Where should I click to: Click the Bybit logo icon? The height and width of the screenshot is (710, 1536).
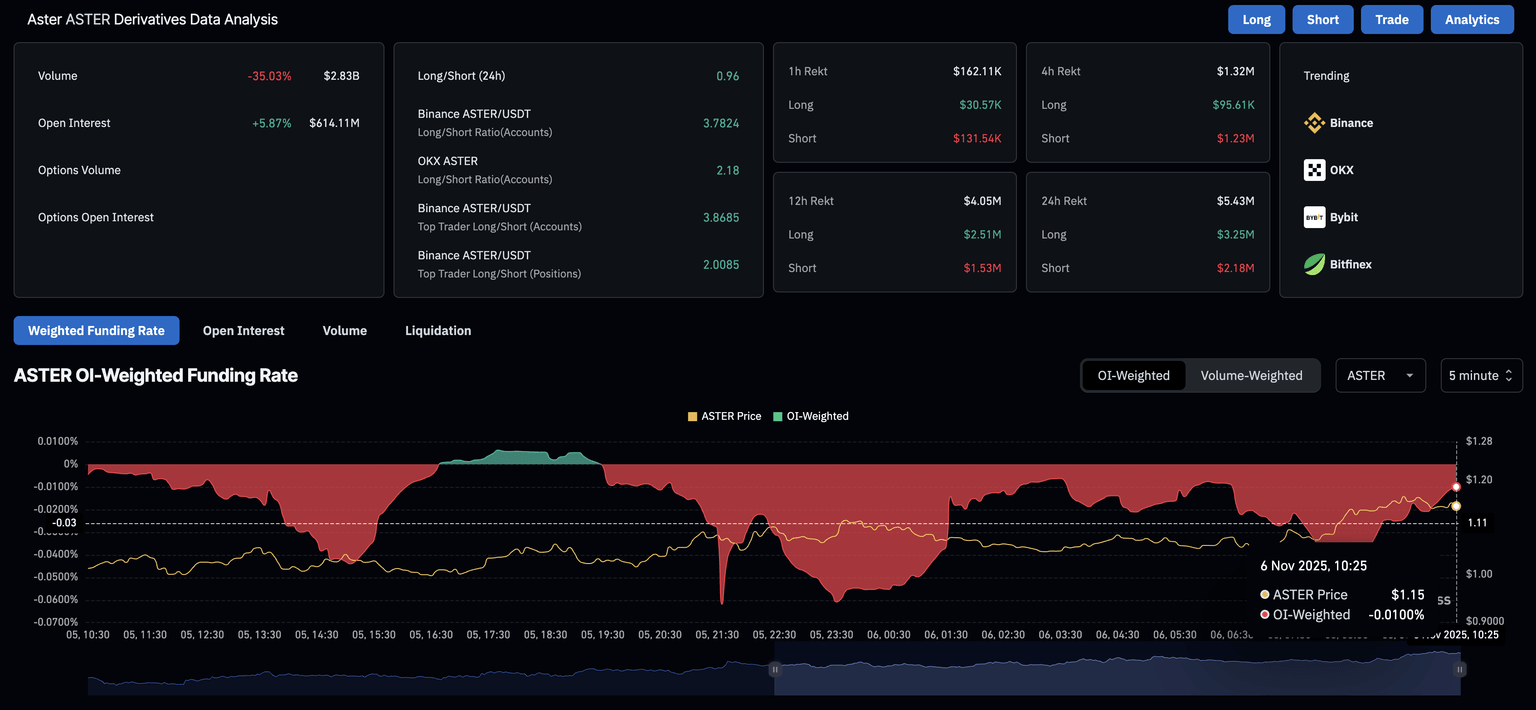[1314, 217]
